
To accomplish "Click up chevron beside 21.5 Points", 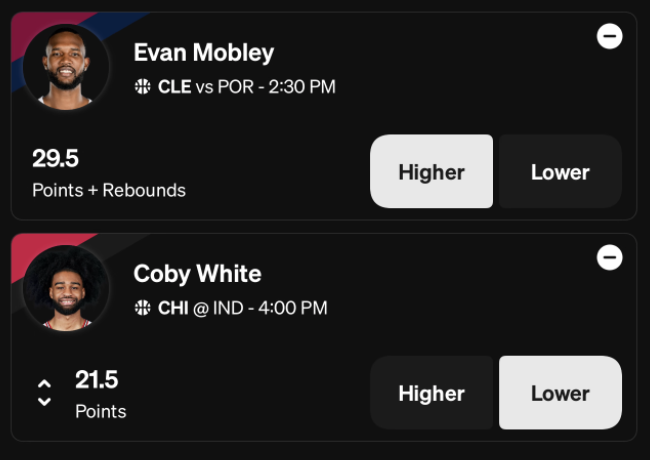I will [44, 383].
